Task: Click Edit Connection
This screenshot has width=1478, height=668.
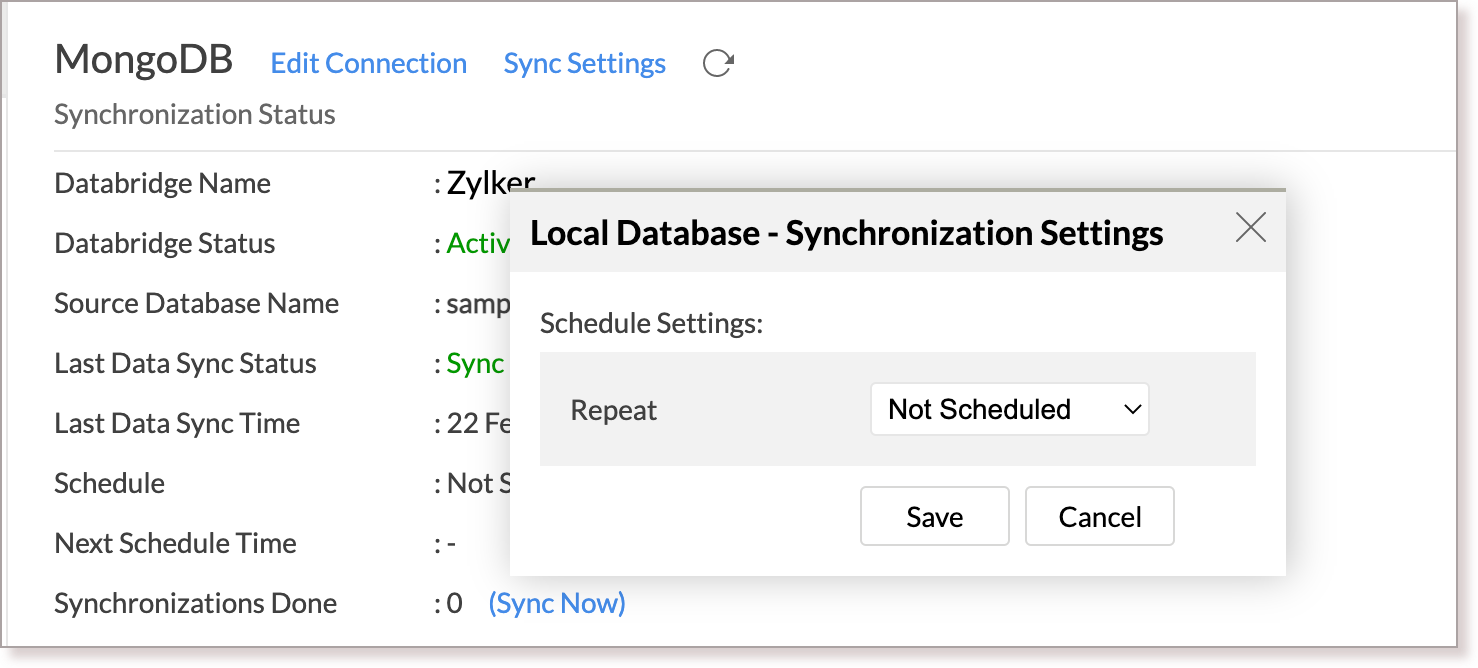Action: tap(368, 63)
